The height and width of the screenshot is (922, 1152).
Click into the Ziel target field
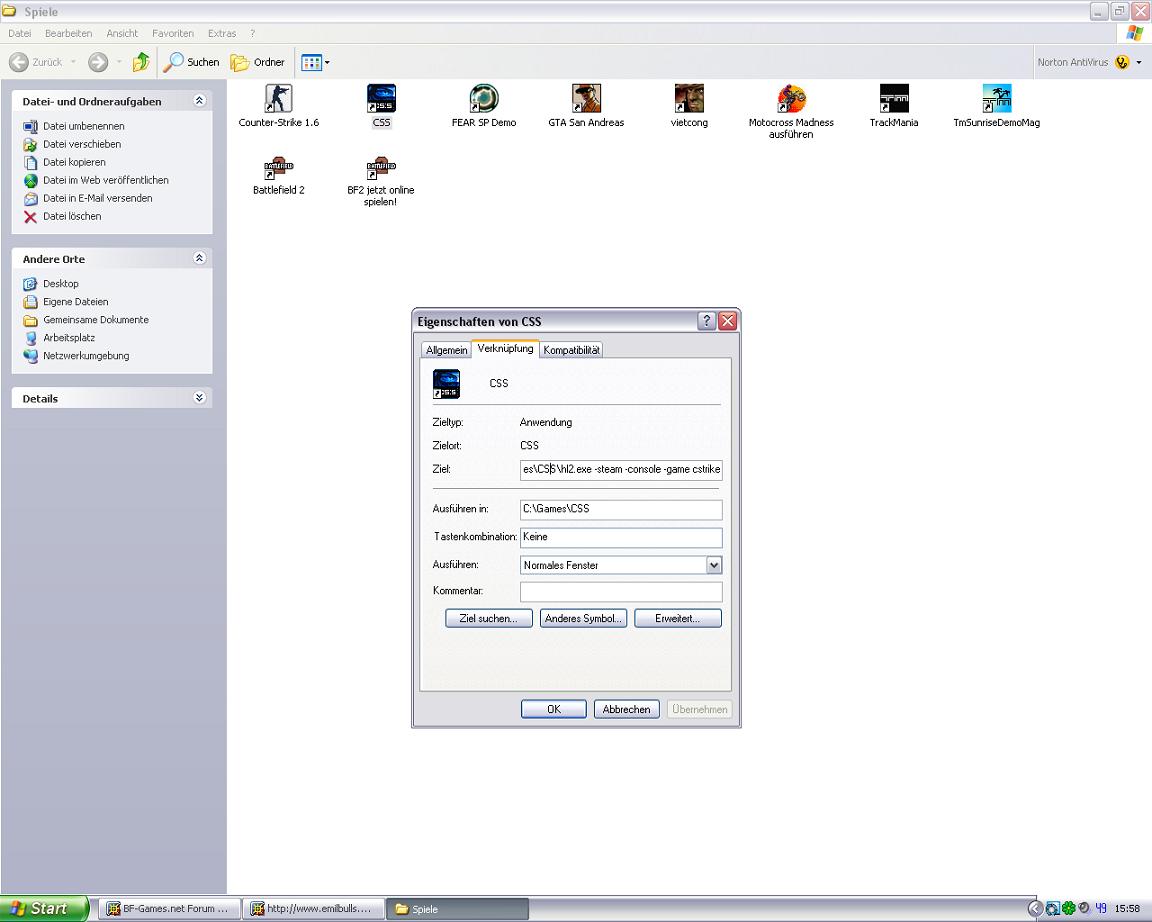(621, 469)
